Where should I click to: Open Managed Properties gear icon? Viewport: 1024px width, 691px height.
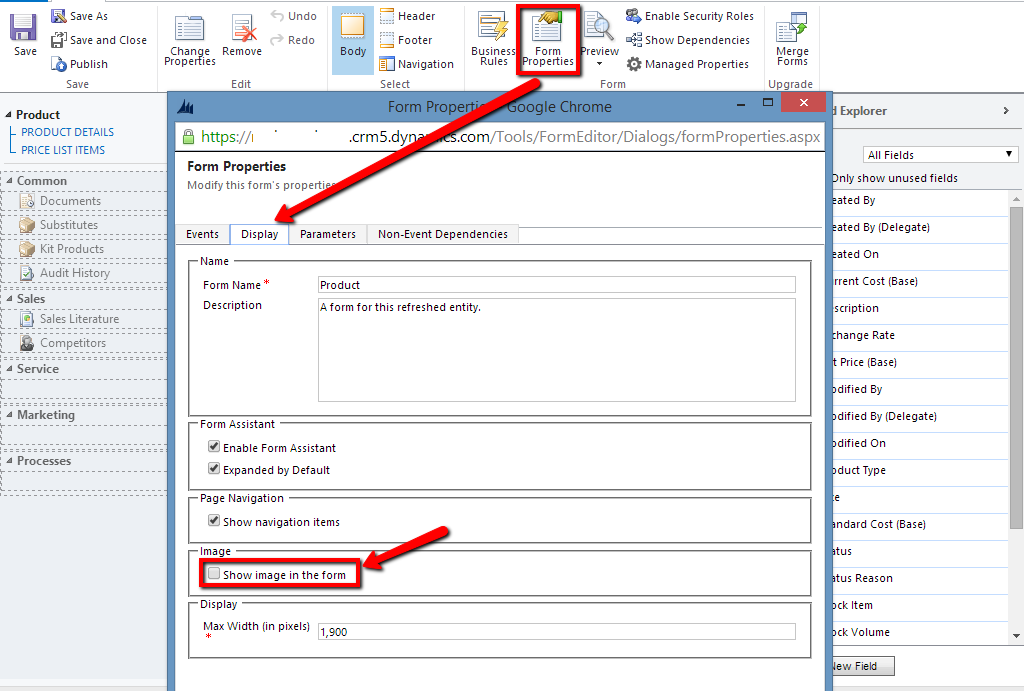coord(634,64)
